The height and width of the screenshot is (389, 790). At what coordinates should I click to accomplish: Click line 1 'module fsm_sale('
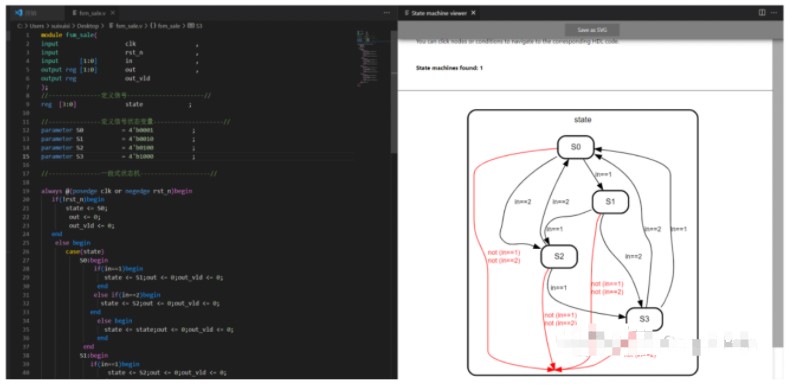tap(70, 35)
